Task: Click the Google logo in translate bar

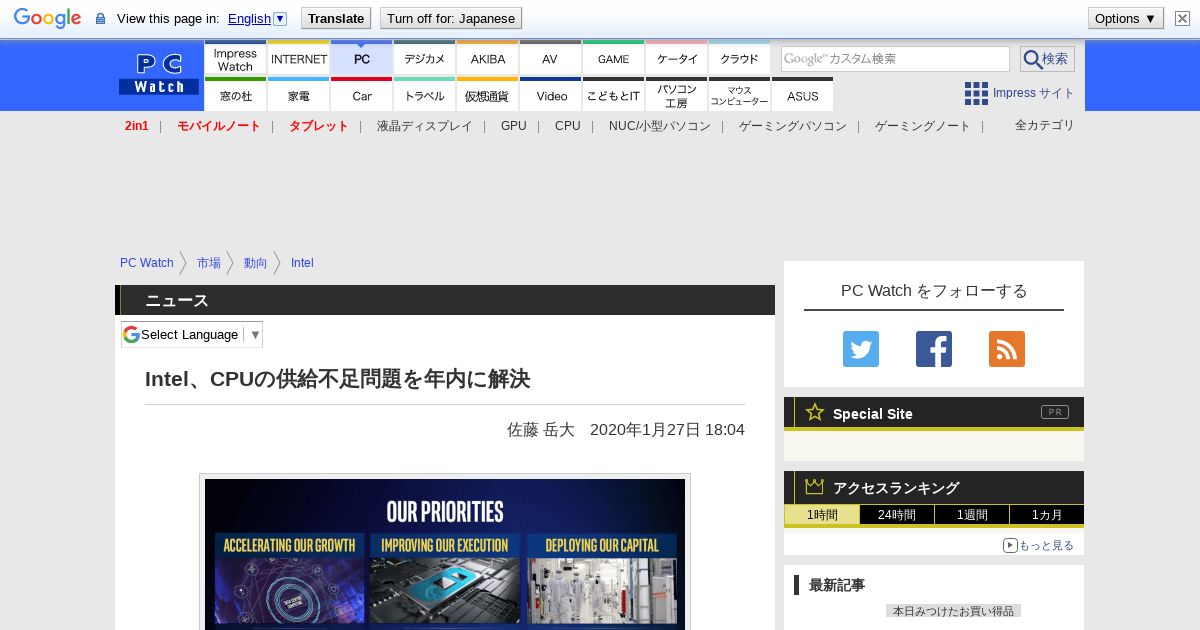Action: coord(47,18)
